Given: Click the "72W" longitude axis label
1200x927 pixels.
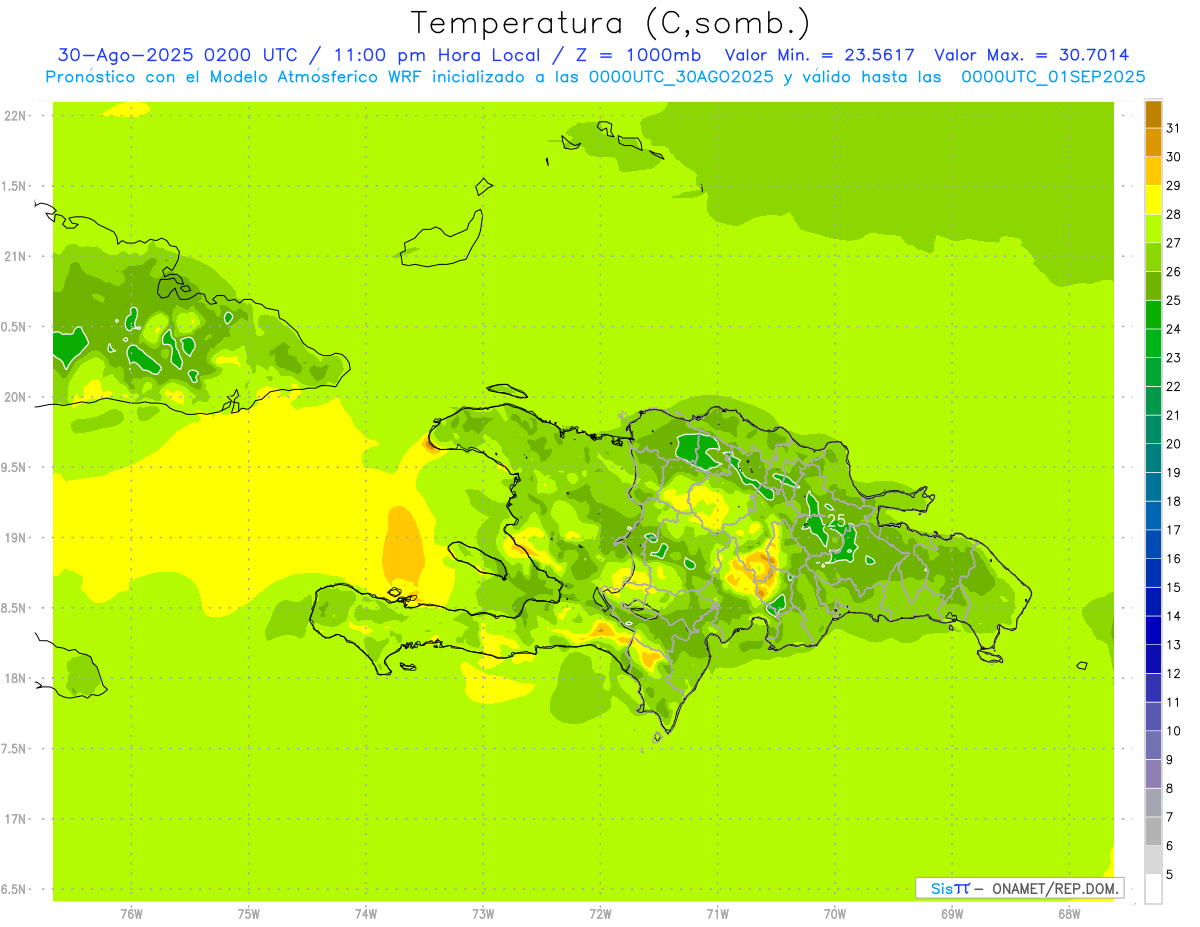Looking at the screenshot, I should (600, 914).
